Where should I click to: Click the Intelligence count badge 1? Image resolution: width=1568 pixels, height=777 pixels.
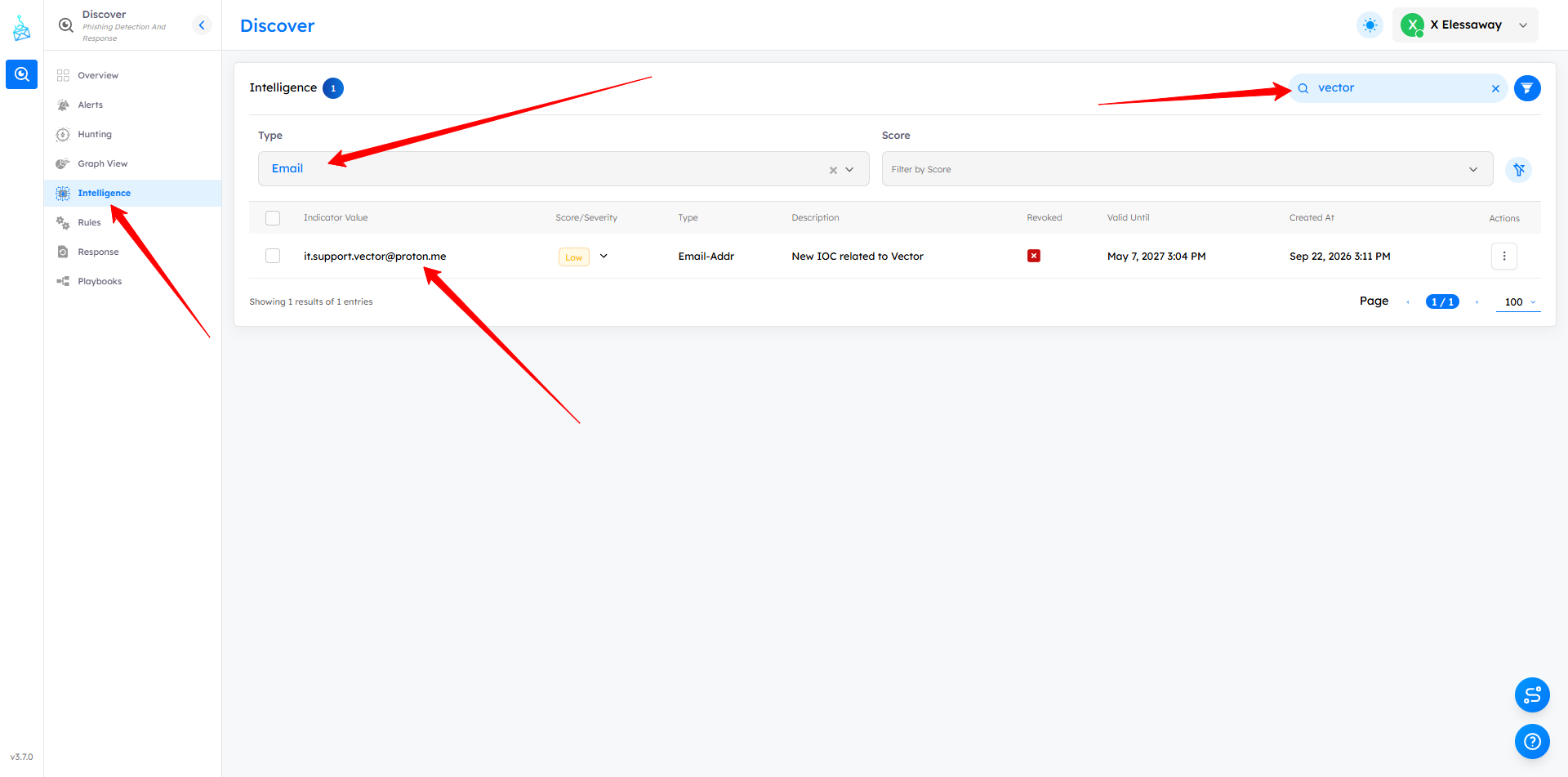pos(333,88)
